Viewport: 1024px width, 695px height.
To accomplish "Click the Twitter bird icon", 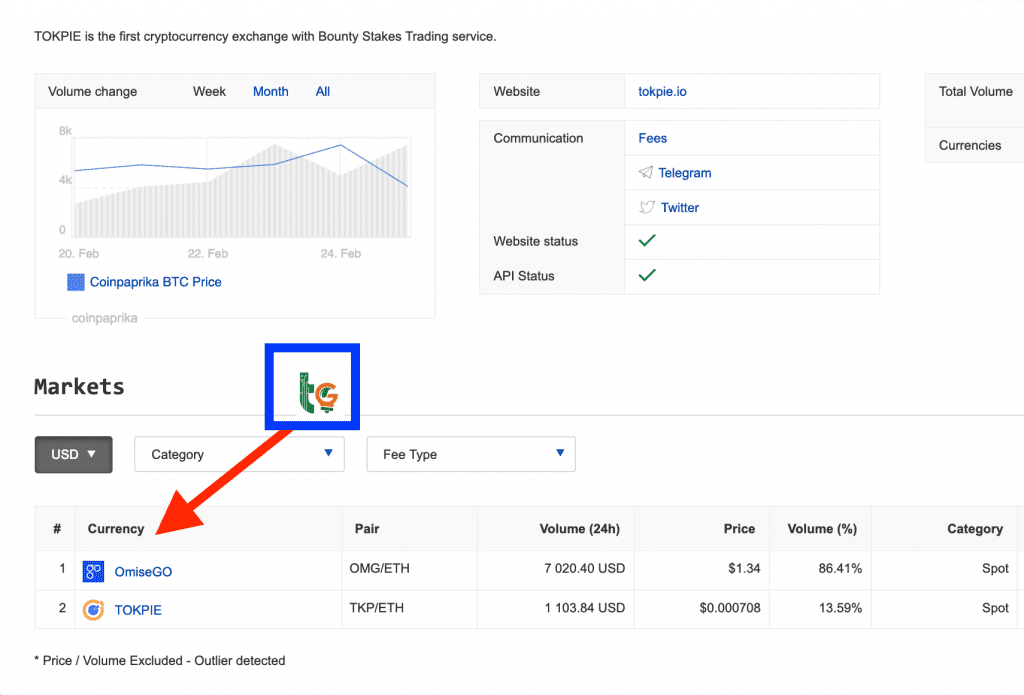I will 647,207.
